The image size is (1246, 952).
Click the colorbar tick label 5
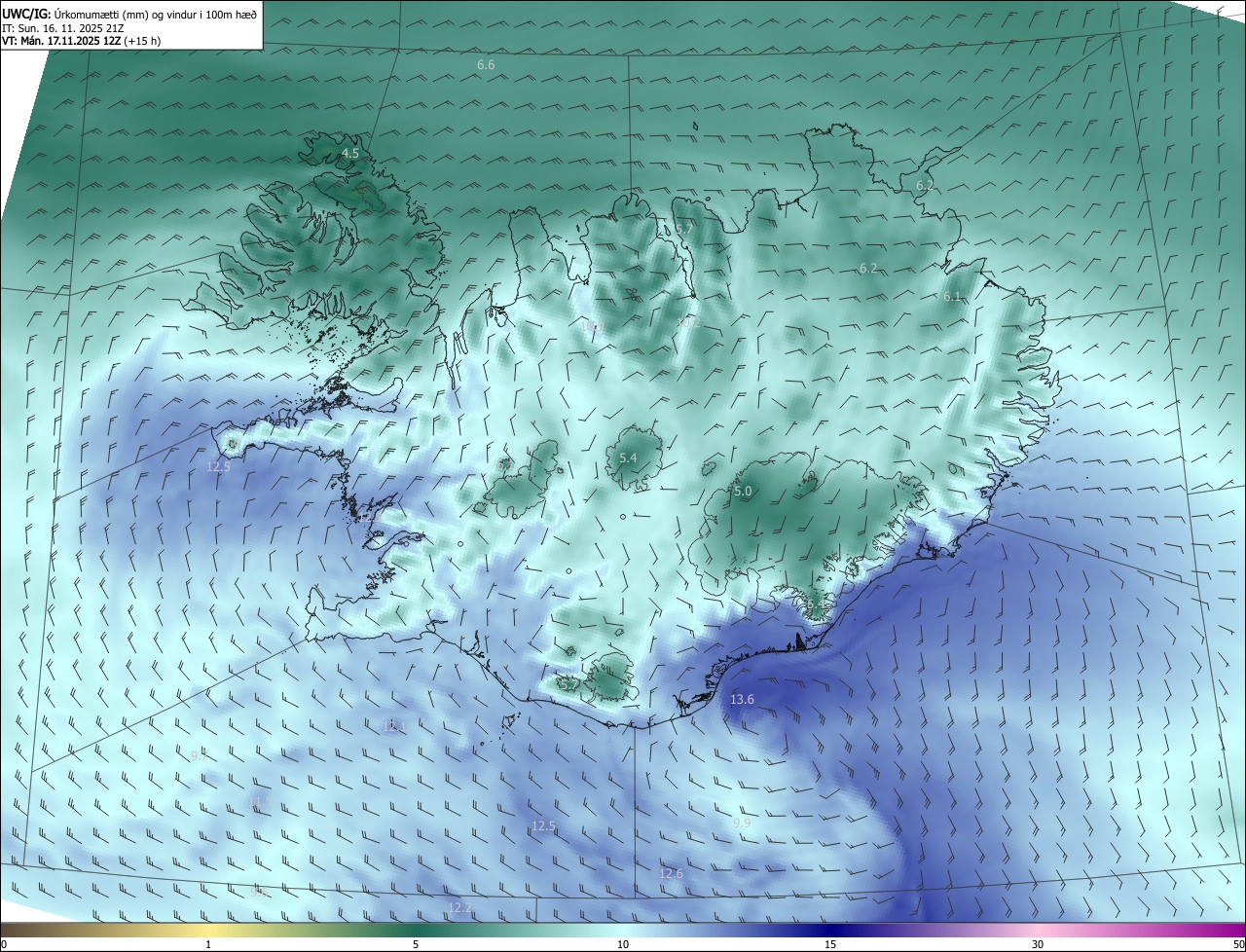[x=416, y=944]
